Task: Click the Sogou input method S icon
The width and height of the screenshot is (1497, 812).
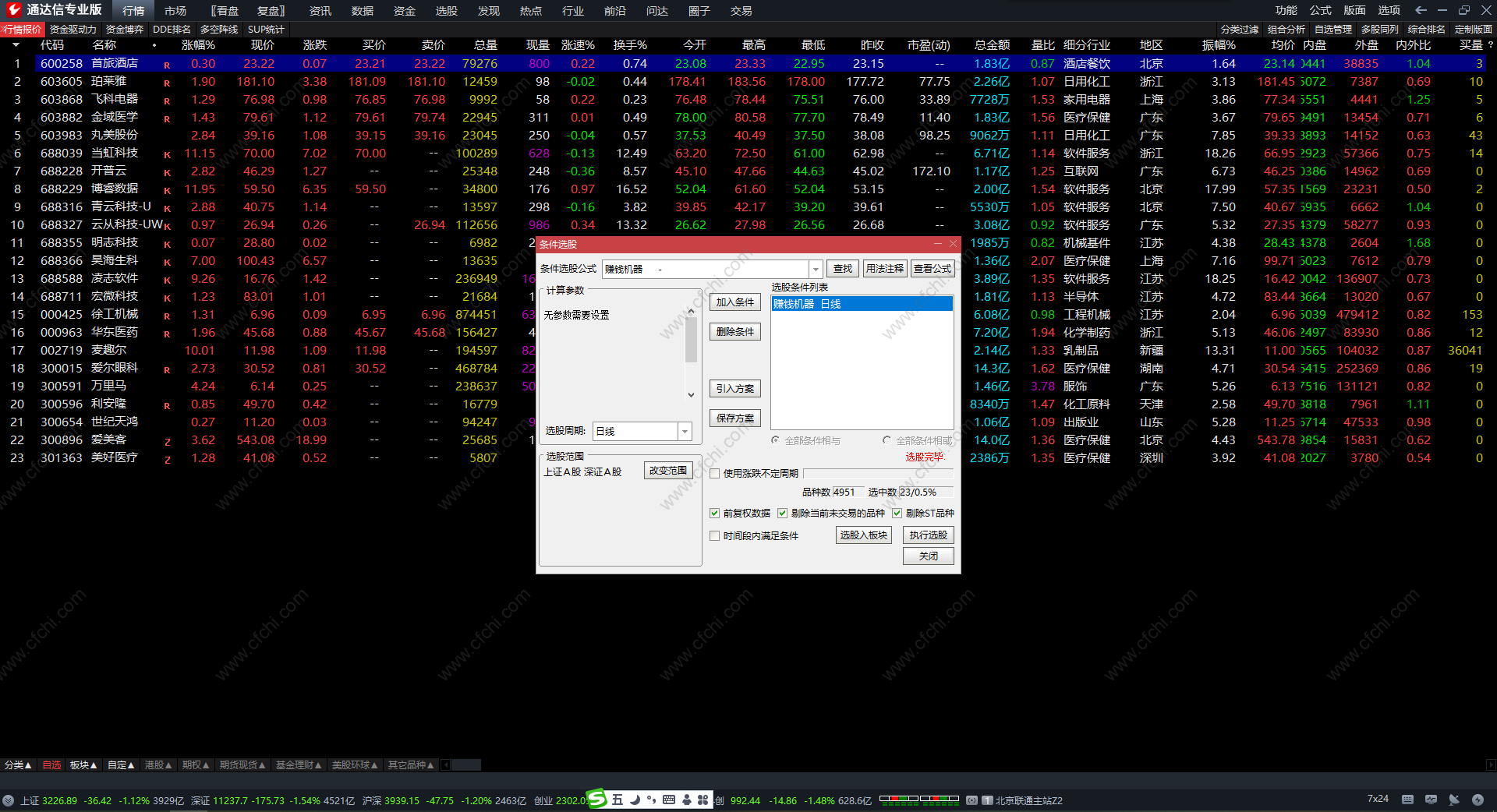Action: point(596,799)
